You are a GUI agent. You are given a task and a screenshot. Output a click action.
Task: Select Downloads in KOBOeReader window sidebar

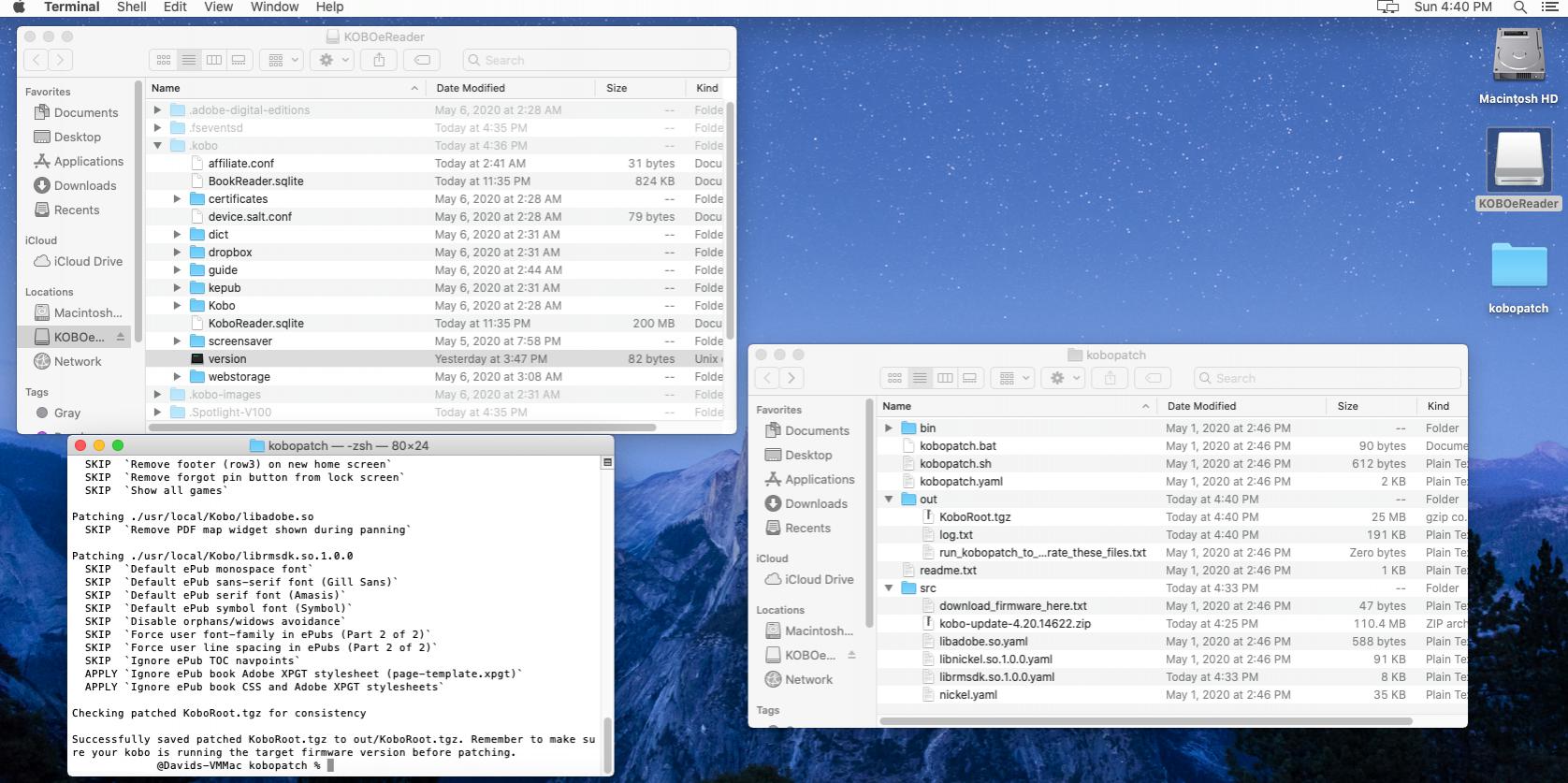(x=76, y=185)
